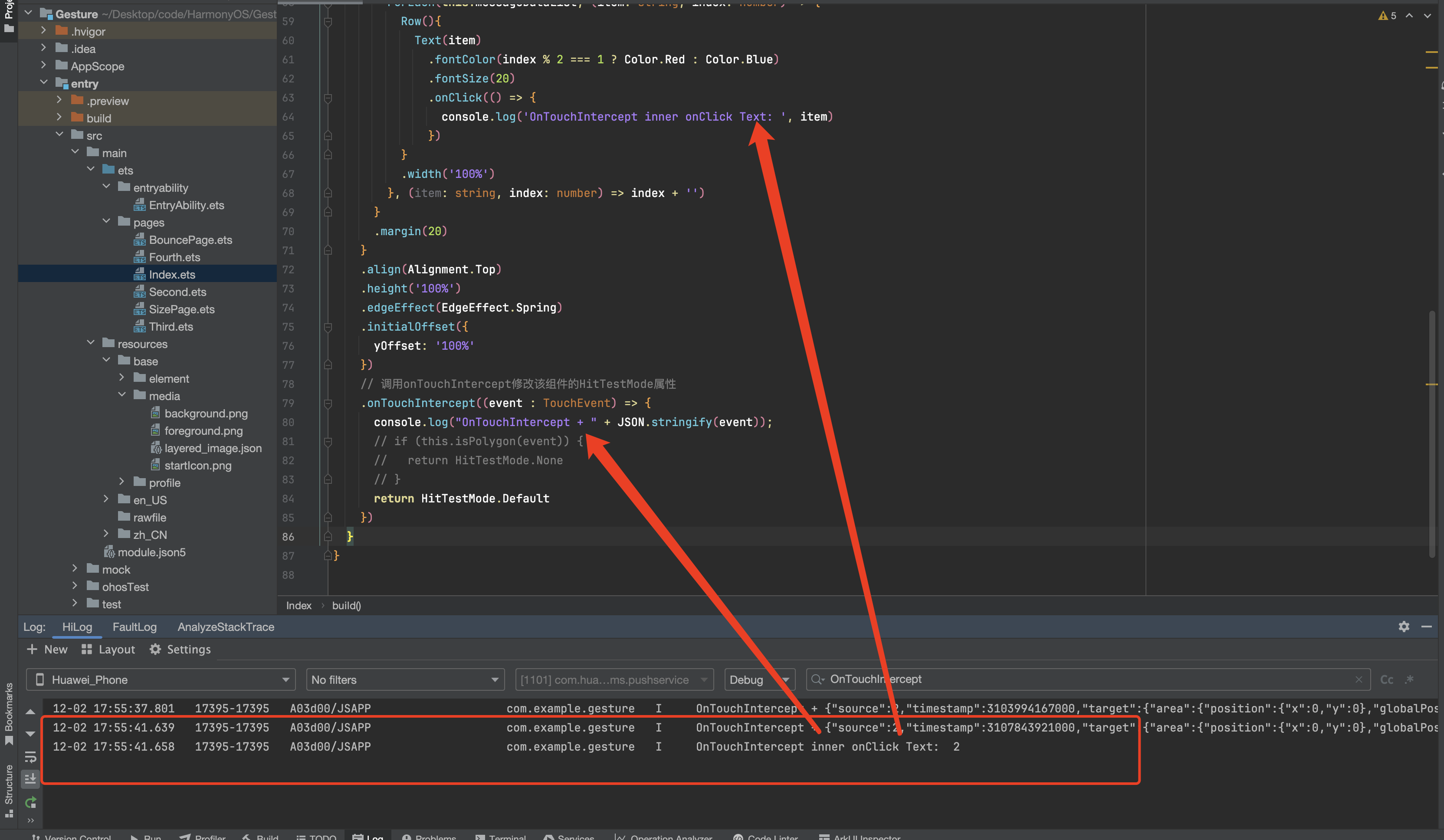The image size is (1444, 840).
Task: Expand the .hvigor folder
Action: [x=43, y=30]
